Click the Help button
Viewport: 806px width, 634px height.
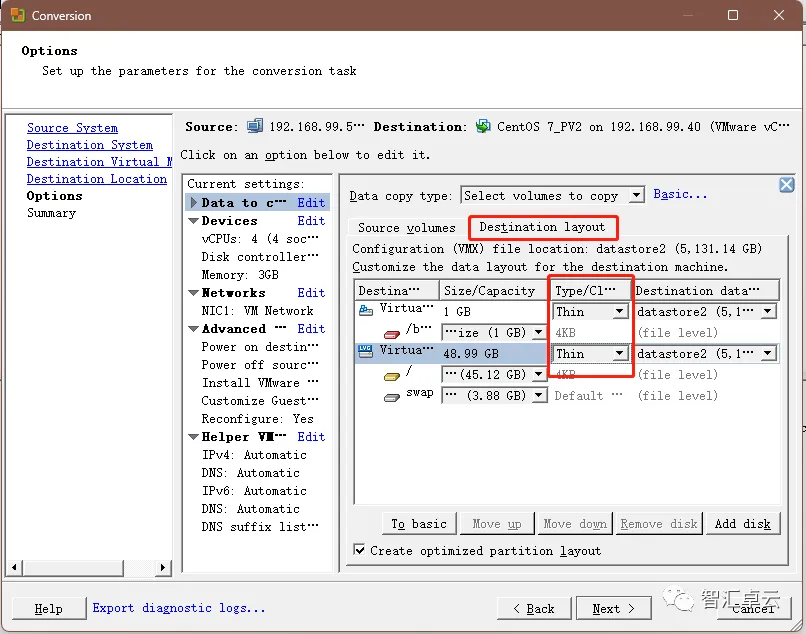(x=49, y=609)
